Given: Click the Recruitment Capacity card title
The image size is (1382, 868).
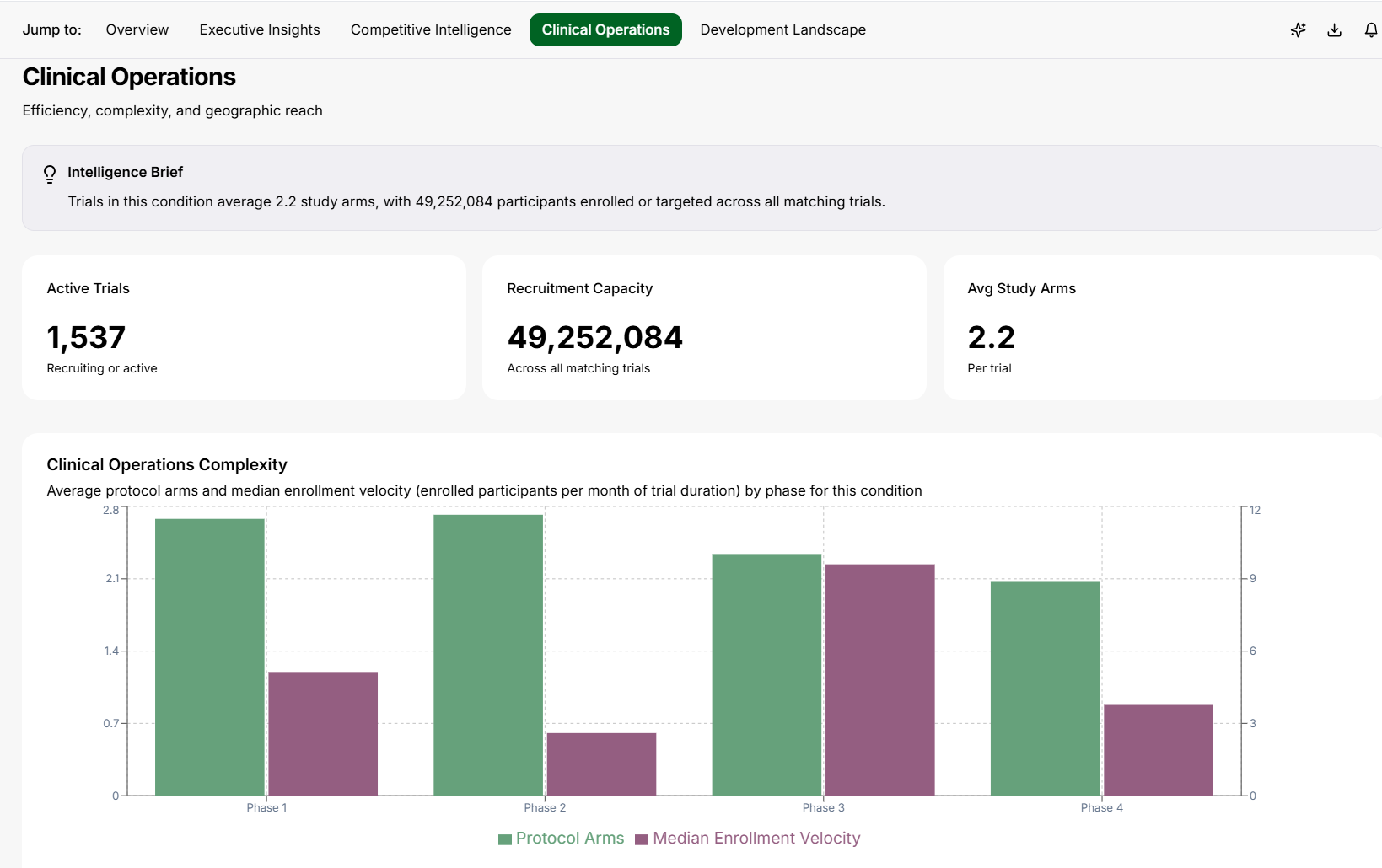Looking at the screenshot, I should pyautogui.click(x=580, y=288).
